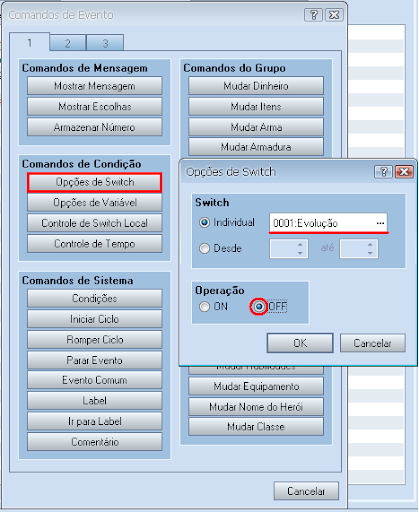This screenshot has height=512, width=419.
Task: Switch to event commands tab 2
Action: 68,43
